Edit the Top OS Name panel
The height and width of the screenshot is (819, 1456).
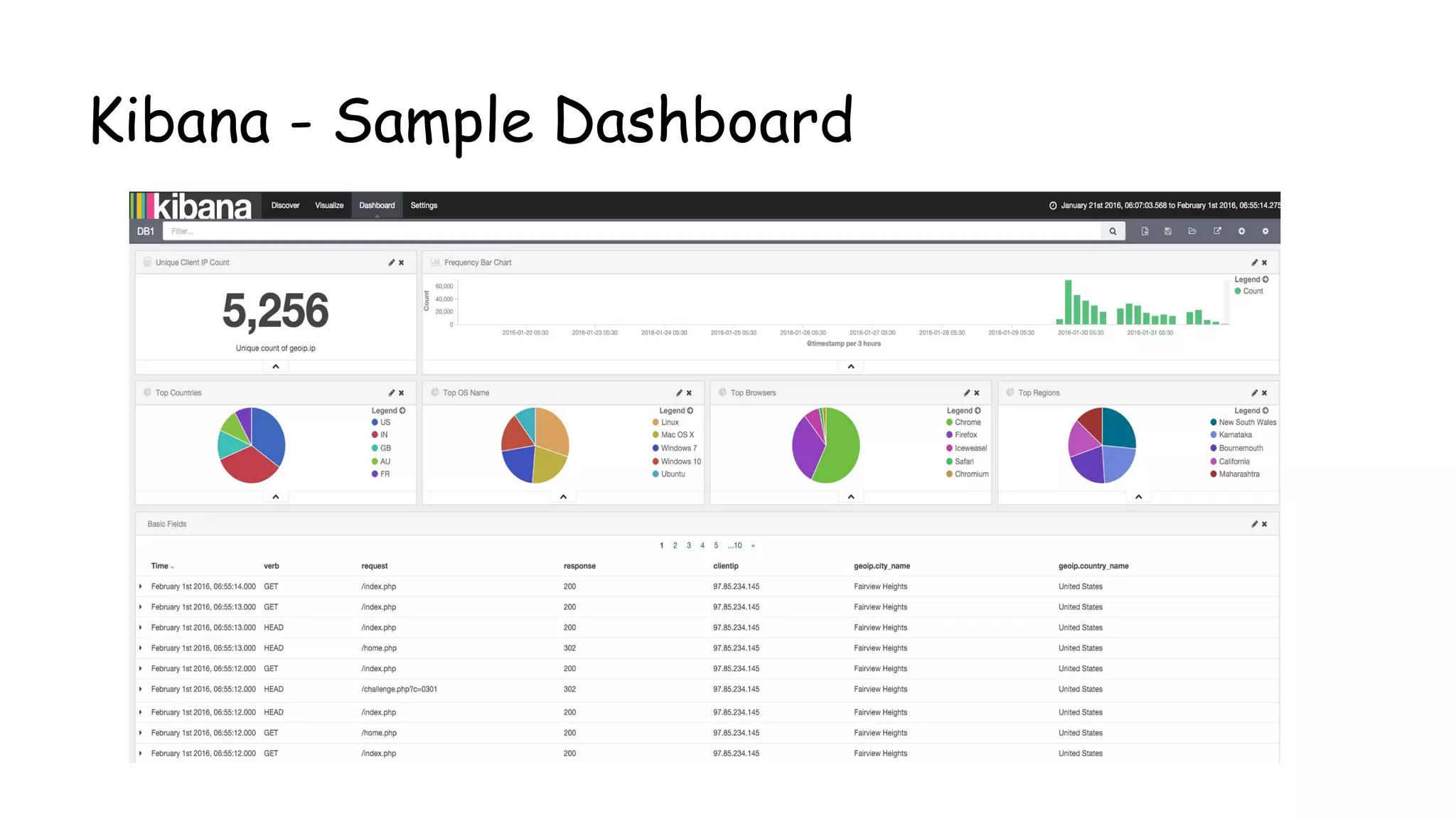click(679, 393)
